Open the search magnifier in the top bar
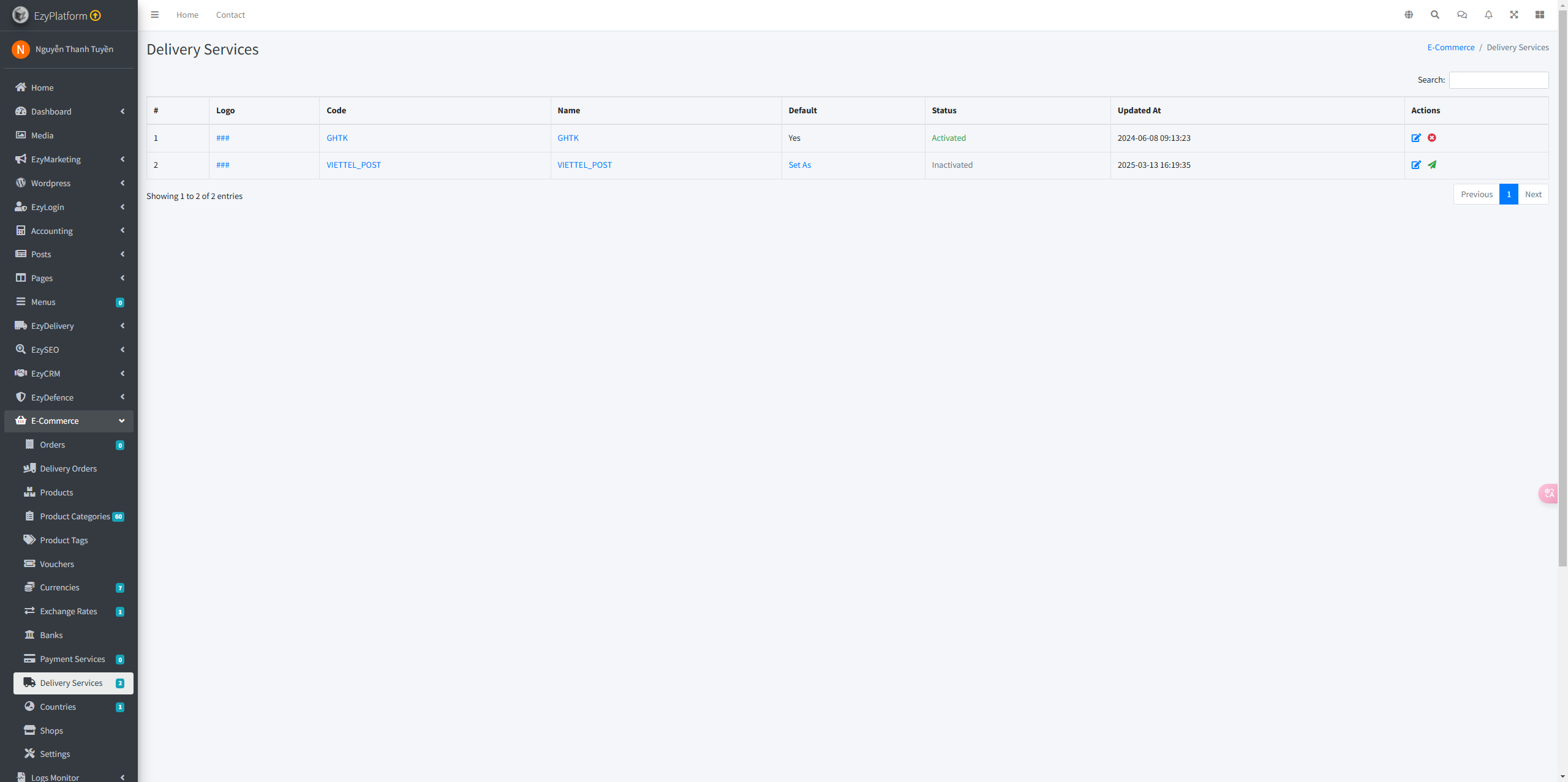1568x782 pixels. [1435, 15]
